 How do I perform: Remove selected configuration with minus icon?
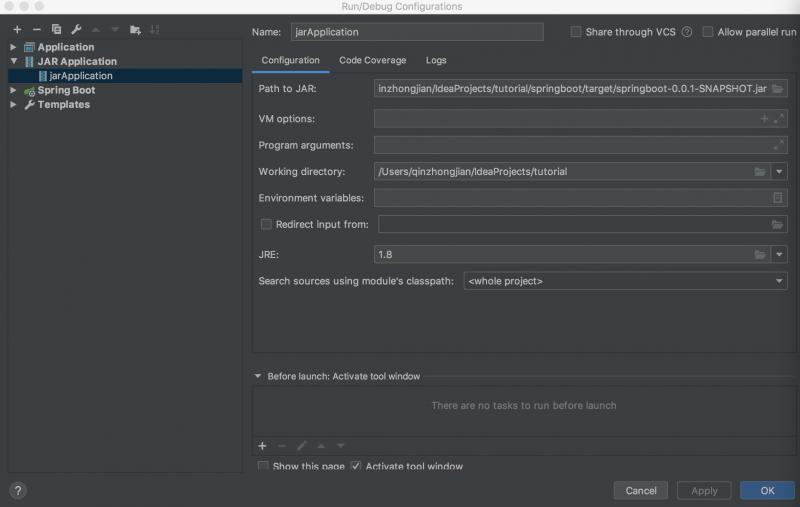point(37,30)
